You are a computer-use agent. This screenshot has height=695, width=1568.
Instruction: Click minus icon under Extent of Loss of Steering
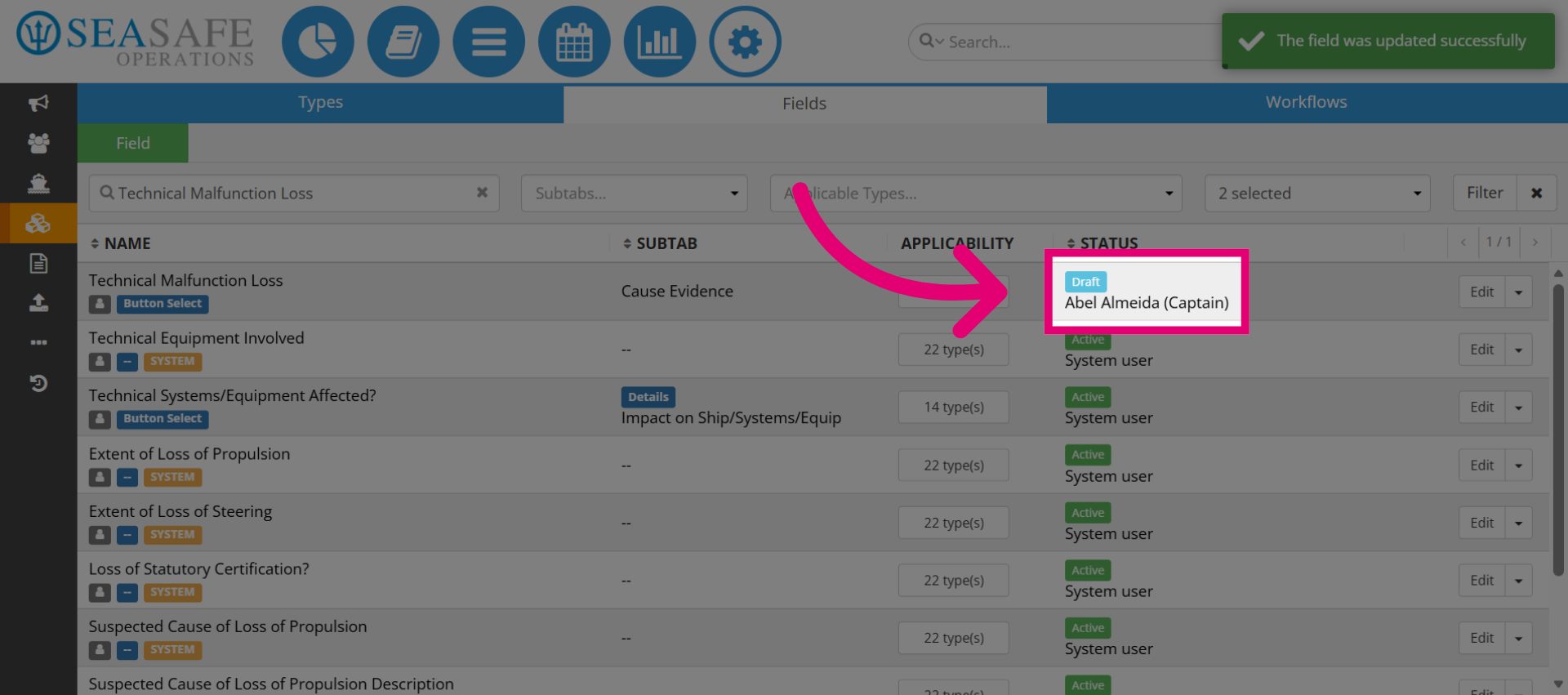[127, 535]
